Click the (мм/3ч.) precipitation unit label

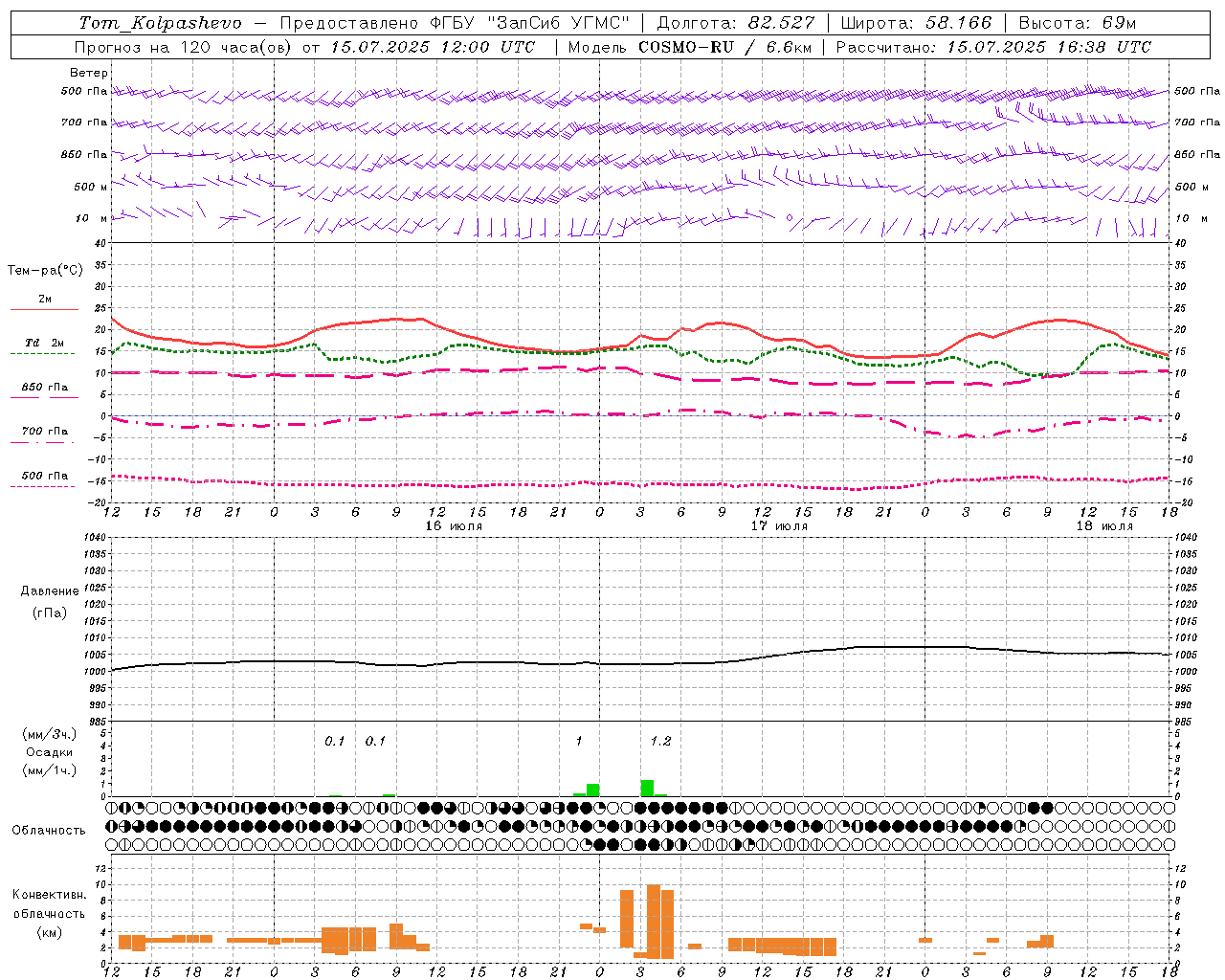click(x=49, y=734)
